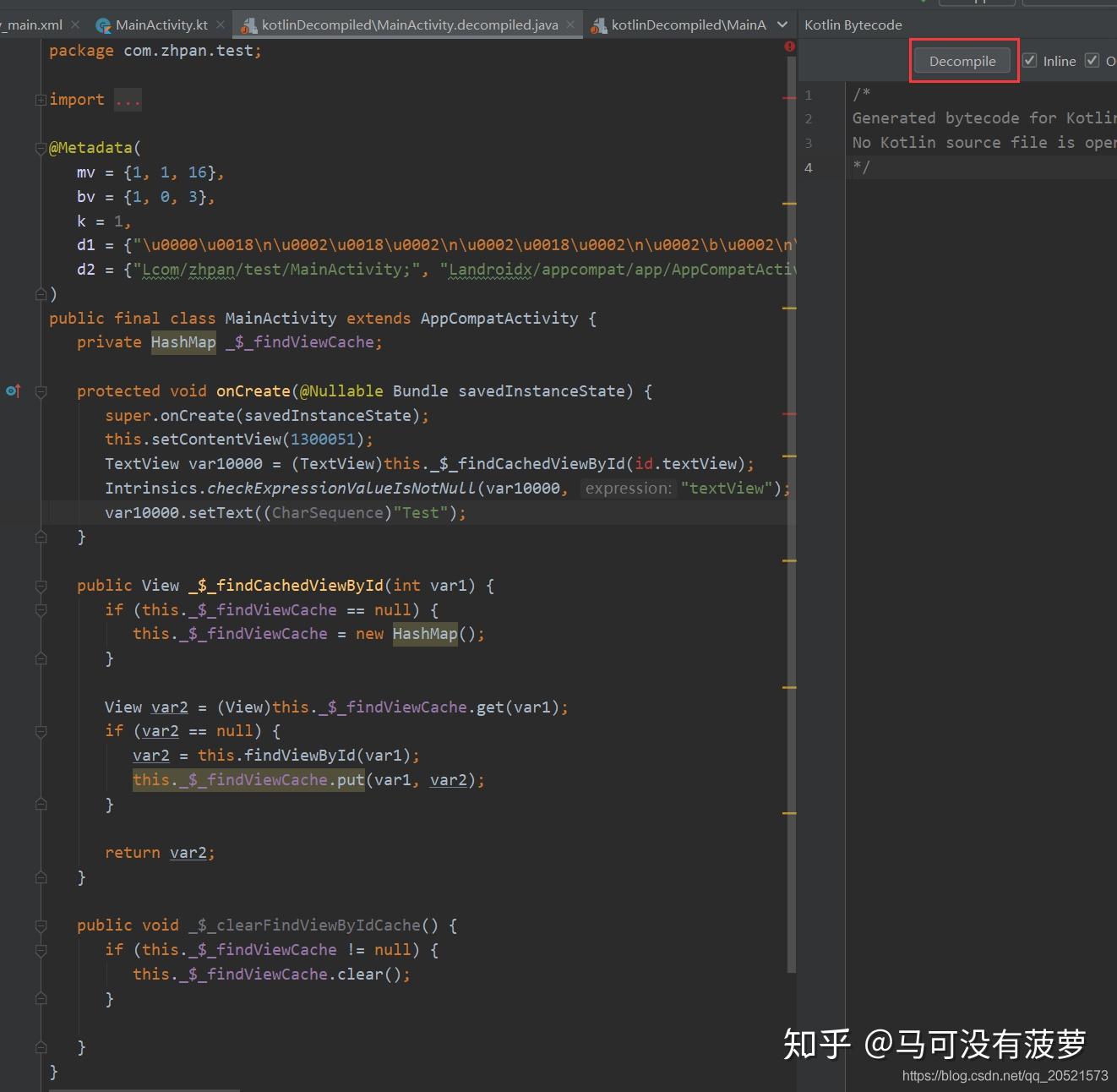This screenshot has width=1117, height=1092.
Task: Click the Decompile button
Action: coord(962,61)
